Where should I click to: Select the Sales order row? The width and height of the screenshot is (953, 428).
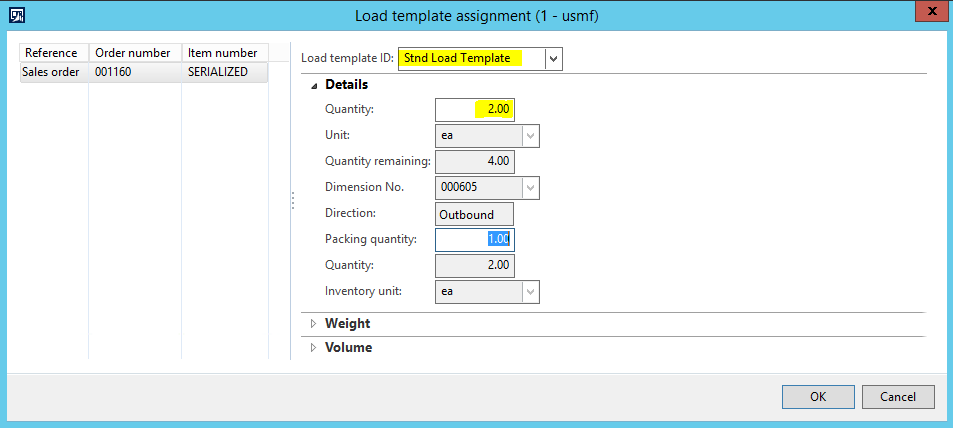point(51,72)
